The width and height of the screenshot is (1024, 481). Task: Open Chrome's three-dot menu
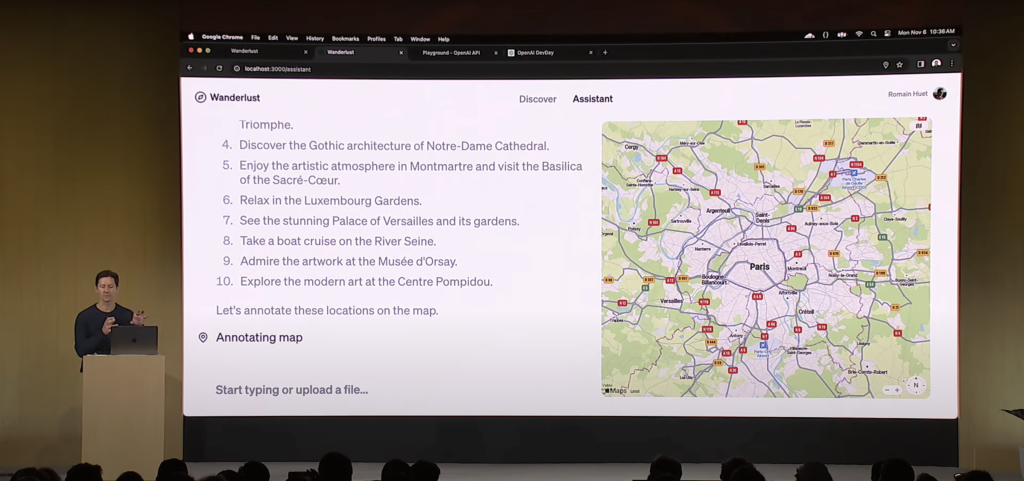point(952,63)
